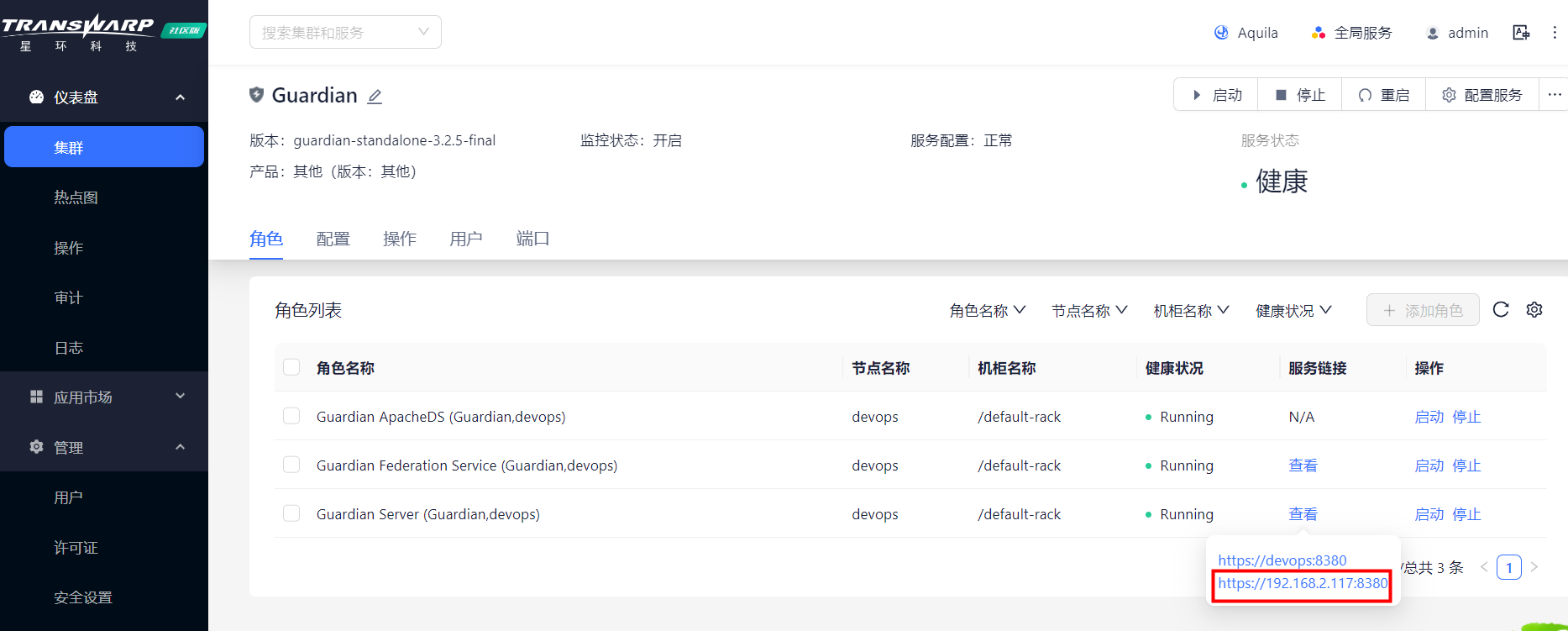Open the vertical dots menu in header
This screenshot has height=631, width=1568.
pyautogui.click(x=1555, y=33)
